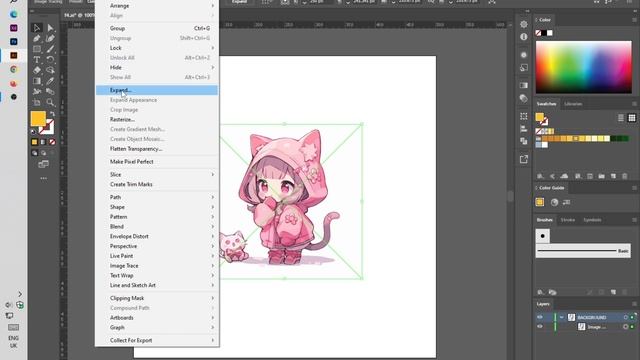
Task: Select the Type tool
Action: tap(37, 60)
